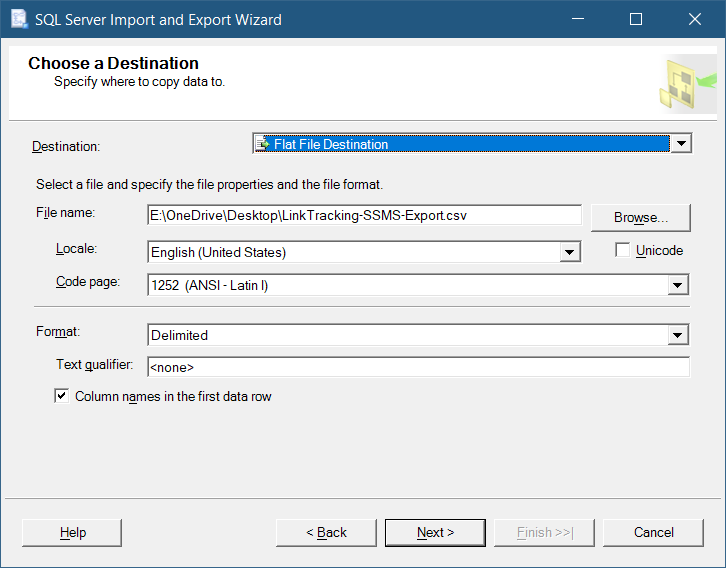726x568 pixels.
Task: Click the Delimited format combo box
Action: click(418, 335)
